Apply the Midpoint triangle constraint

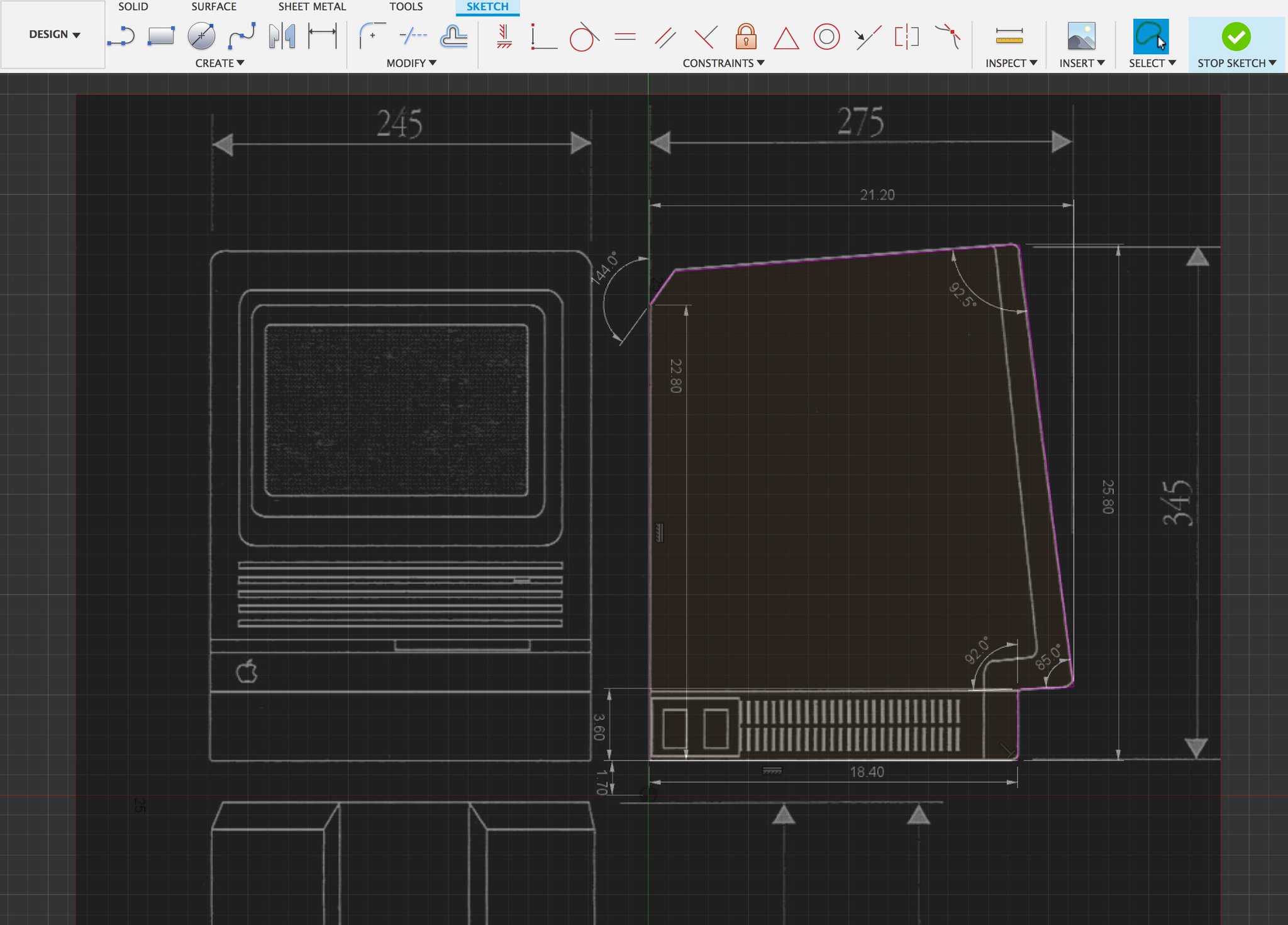coord(786,38)
